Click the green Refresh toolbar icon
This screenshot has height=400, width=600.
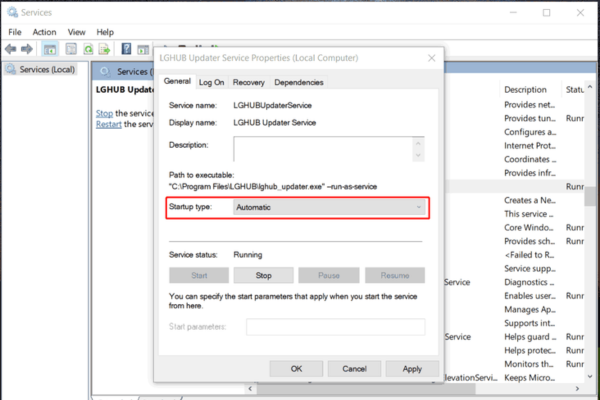click(x=88, y=49)
